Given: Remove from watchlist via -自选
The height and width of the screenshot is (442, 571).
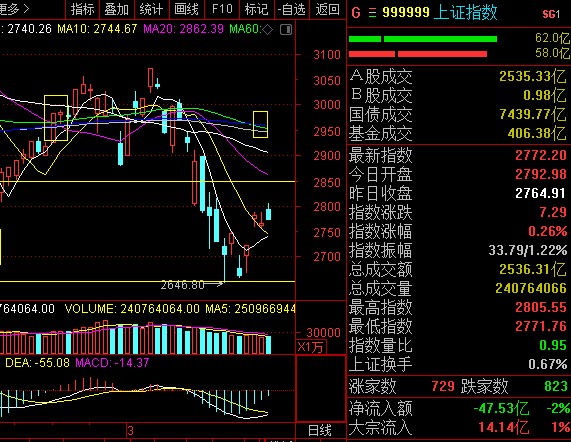Looking at the screenshot, I should coord(291,9).
